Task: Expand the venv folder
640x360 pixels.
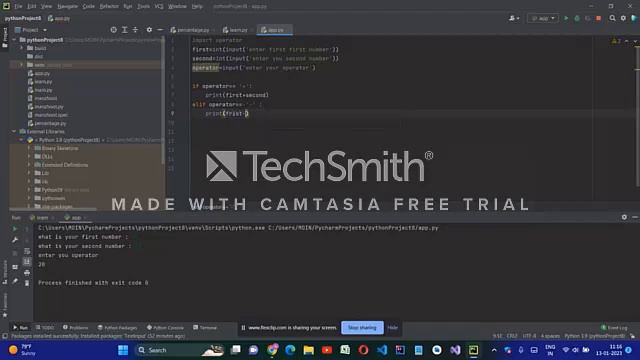Action: click(x=22, y=65)
